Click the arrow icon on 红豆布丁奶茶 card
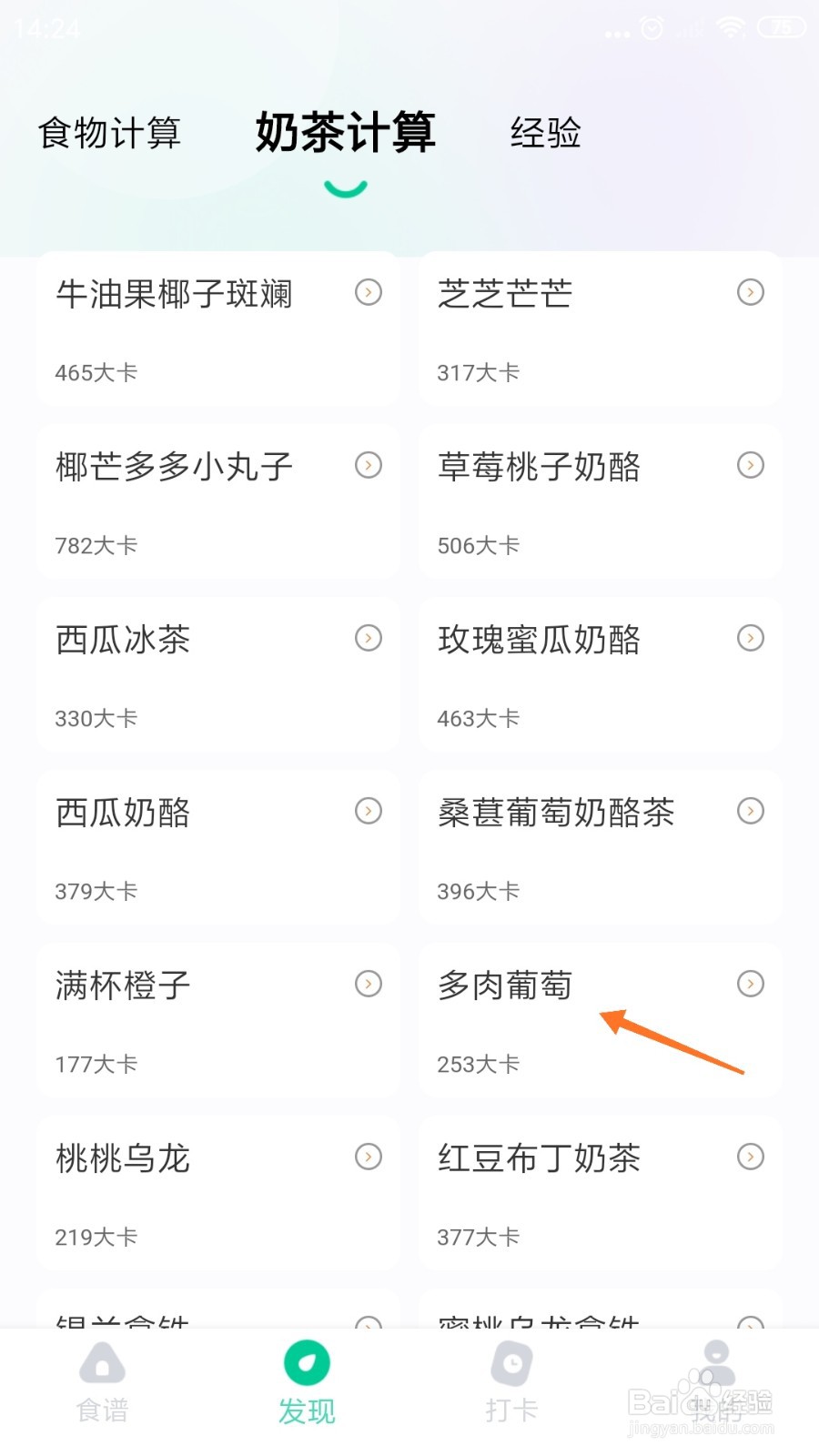Viewport: 819px width, 1456px height. click(751, 1157)
